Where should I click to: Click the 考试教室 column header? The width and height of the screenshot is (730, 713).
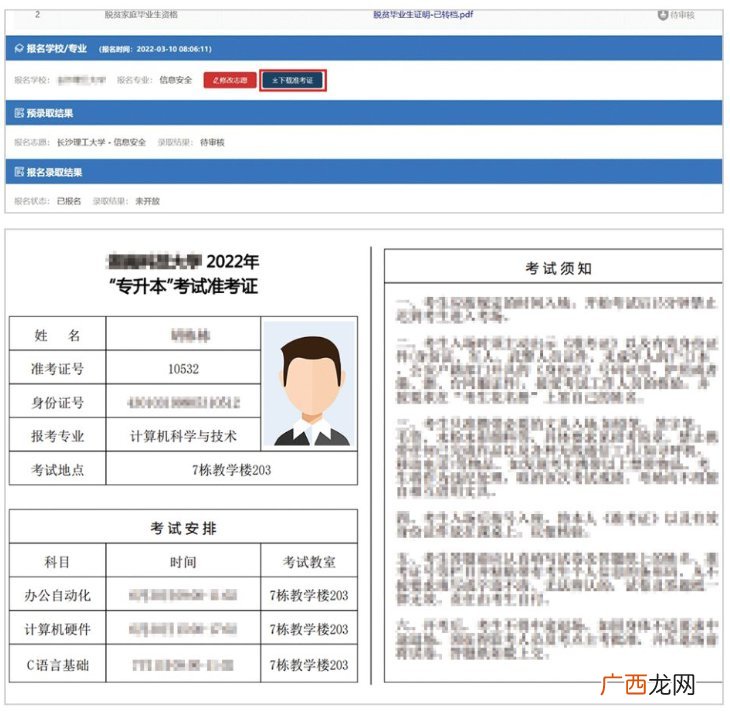(x=309, y=562)
